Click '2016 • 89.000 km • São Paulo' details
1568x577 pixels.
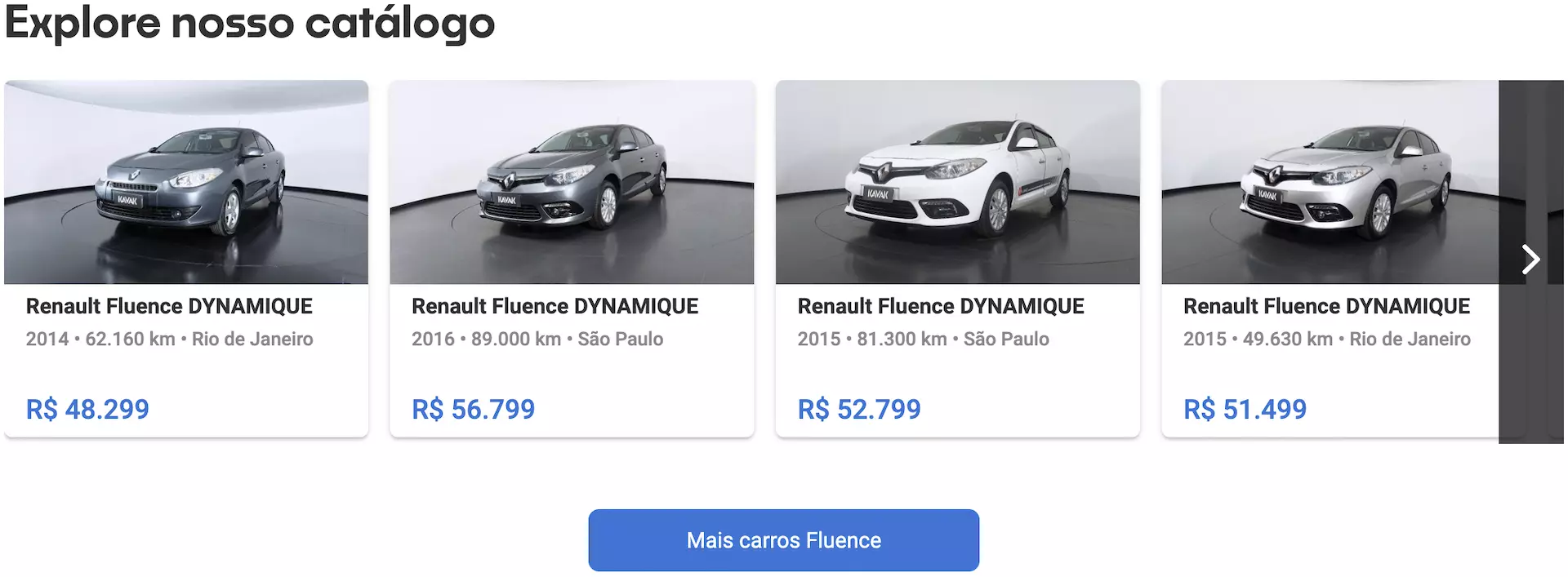(537, 339)
